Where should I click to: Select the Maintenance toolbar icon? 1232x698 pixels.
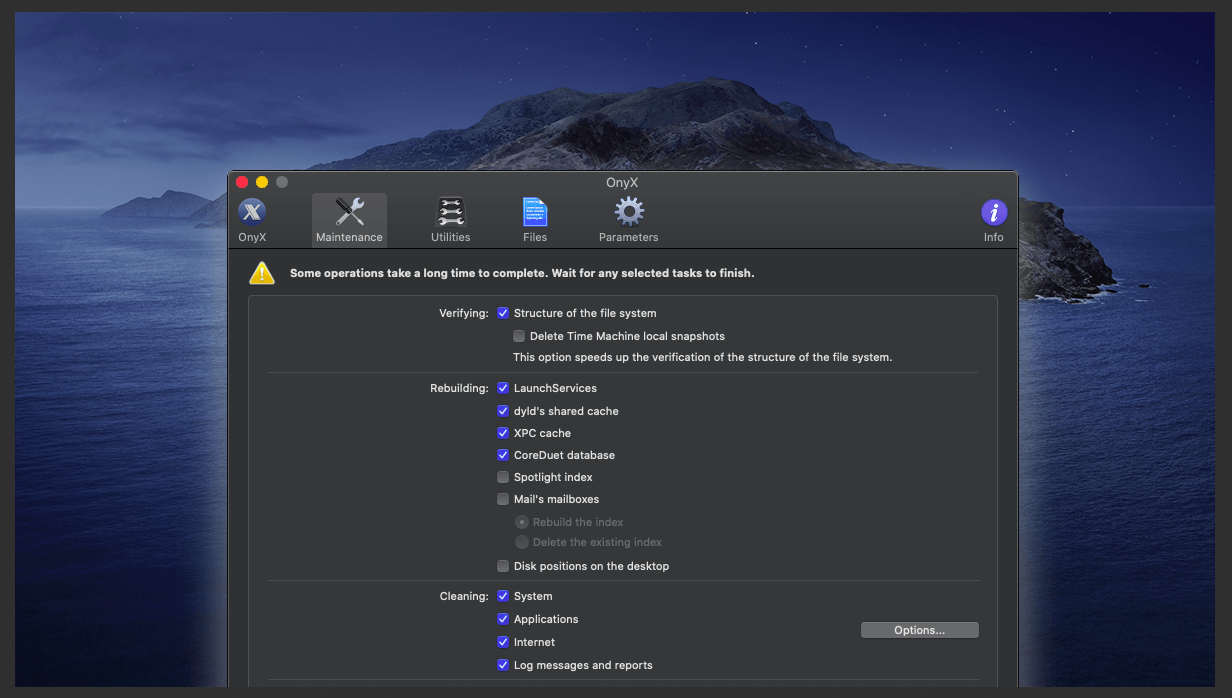(349, 218)
